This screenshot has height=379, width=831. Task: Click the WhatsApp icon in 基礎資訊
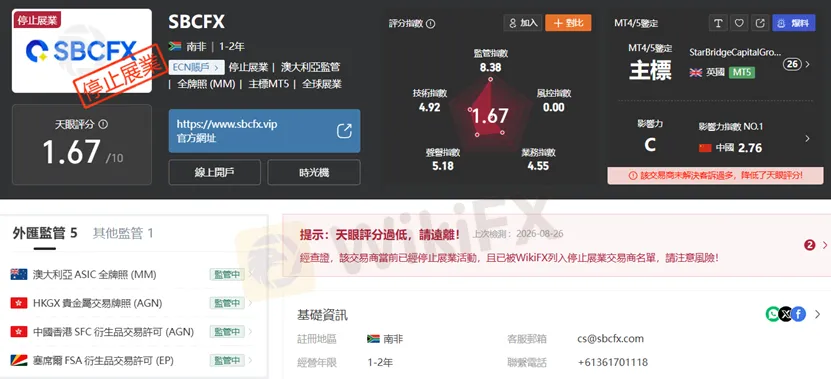click(x=773, y=314)
